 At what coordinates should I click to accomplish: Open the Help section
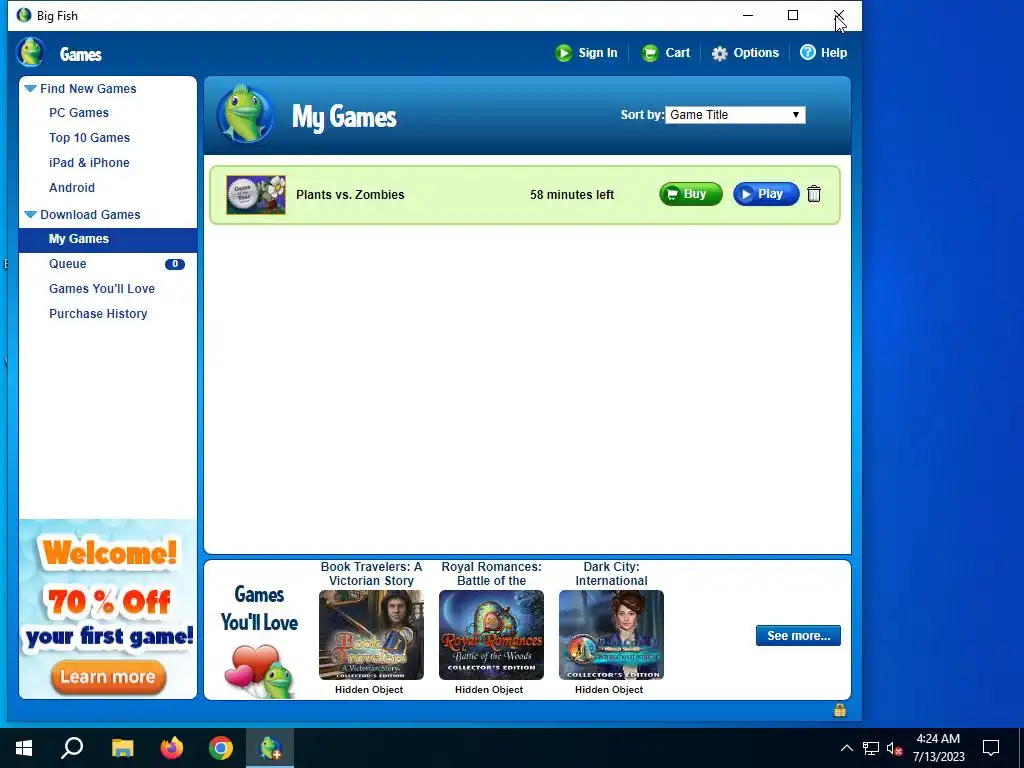point(824,53)
